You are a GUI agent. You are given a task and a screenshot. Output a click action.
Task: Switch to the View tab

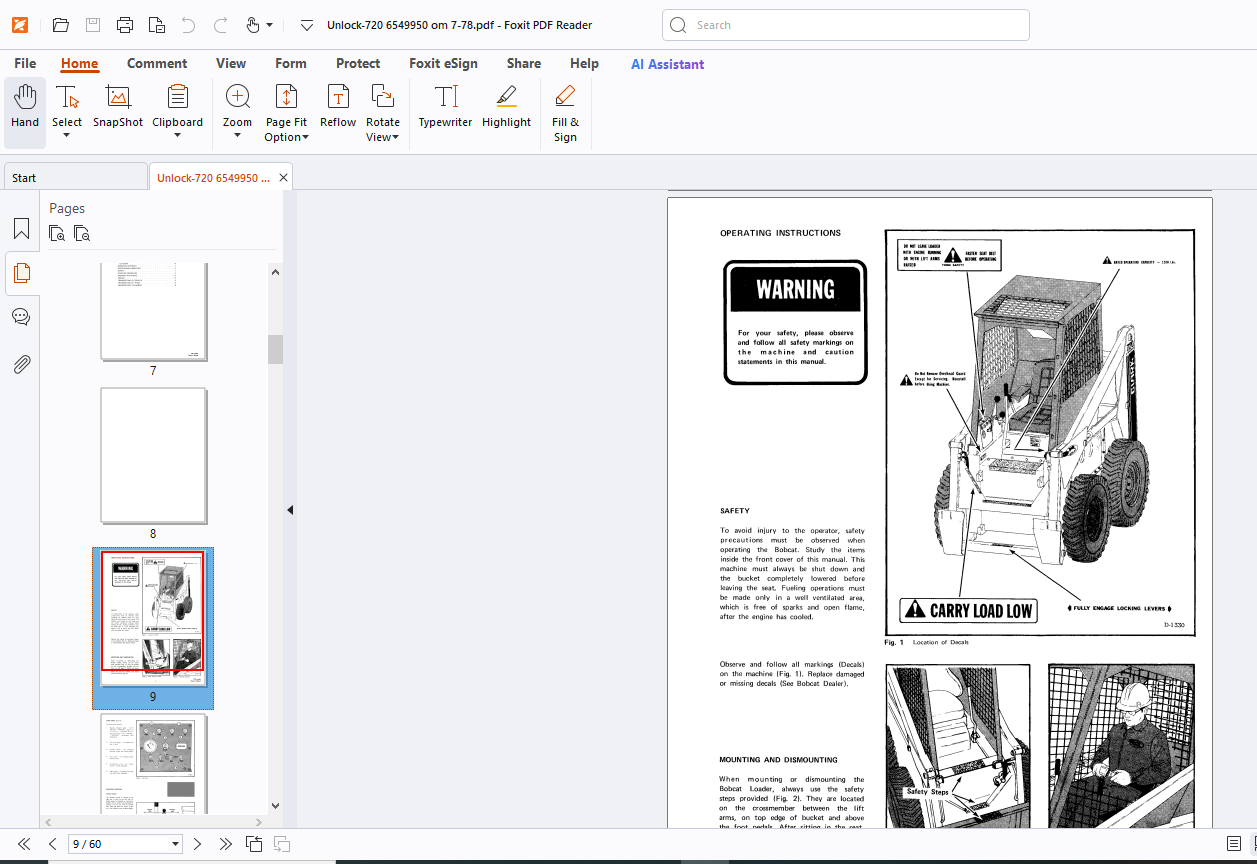tap(231, 63)
